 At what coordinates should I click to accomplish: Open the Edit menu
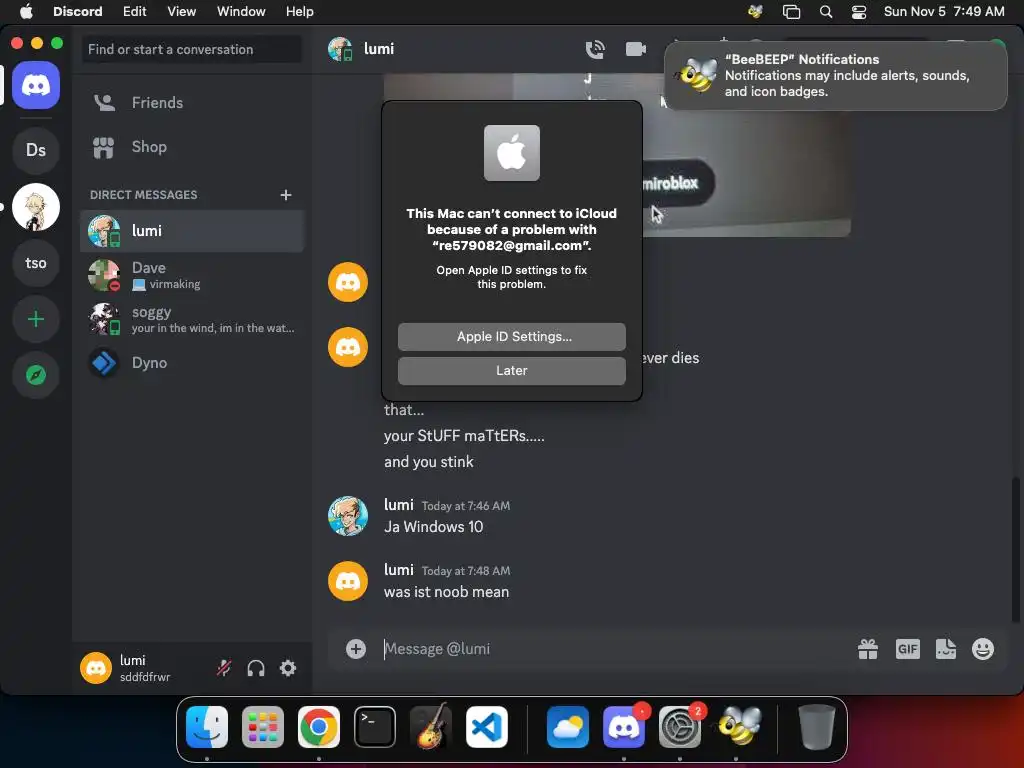(x=135, y=11)
